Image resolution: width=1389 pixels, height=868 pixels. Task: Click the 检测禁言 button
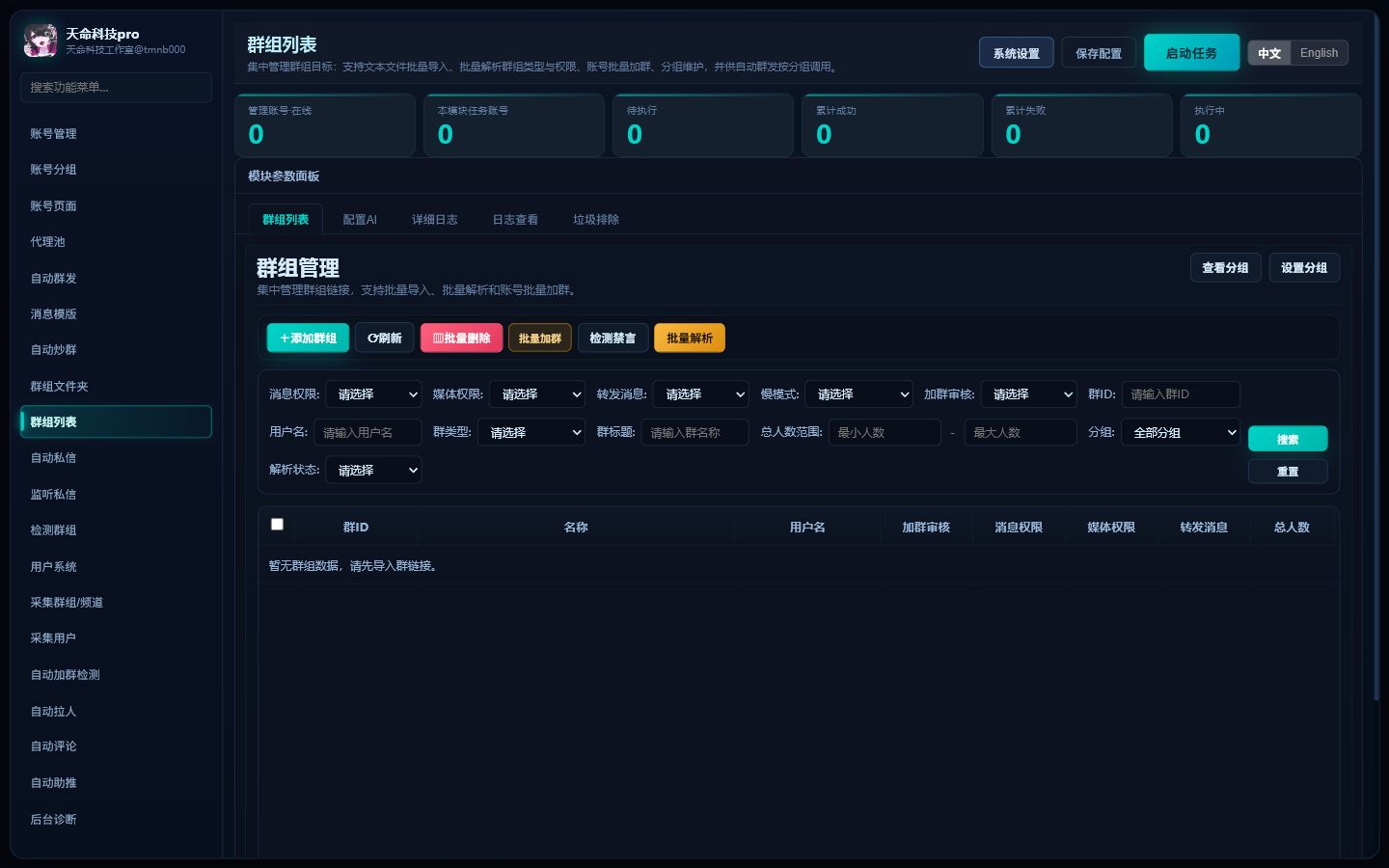[x=613, y=339]
